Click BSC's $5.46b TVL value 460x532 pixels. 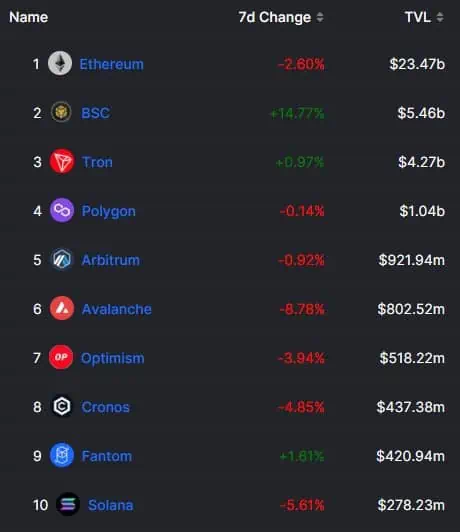point(421,113)
